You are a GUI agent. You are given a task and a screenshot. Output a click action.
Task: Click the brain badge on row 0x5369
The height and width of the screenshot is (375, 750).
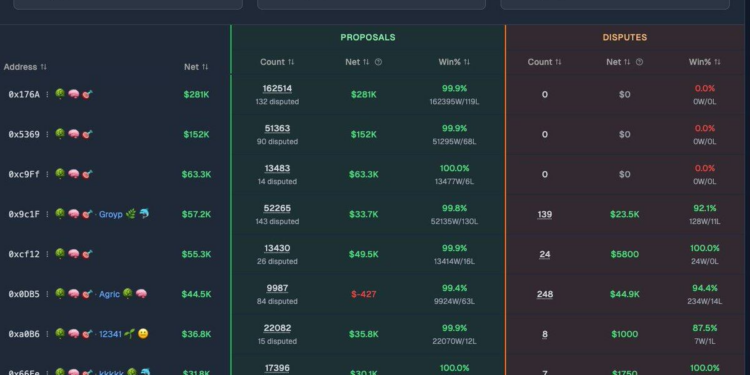(x=73, y=134)
